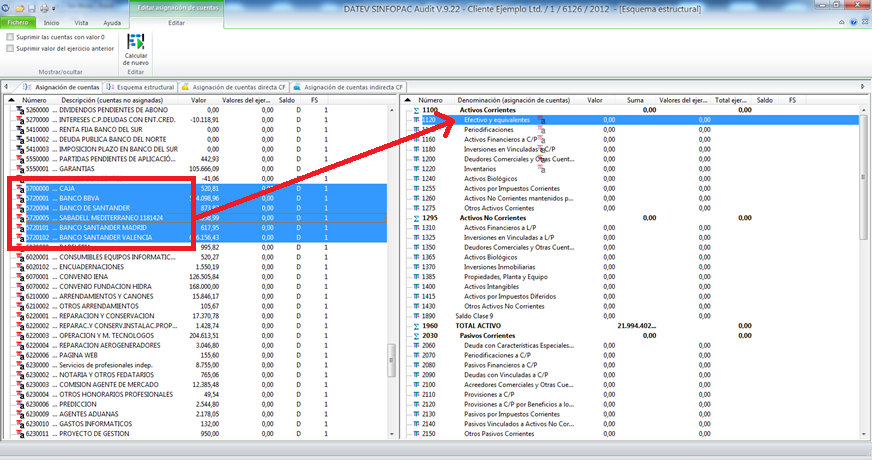Click account icon of 5550001 GARANTIAS row
This screenshot has width=872, height=460.
click(x=20, y=169)
